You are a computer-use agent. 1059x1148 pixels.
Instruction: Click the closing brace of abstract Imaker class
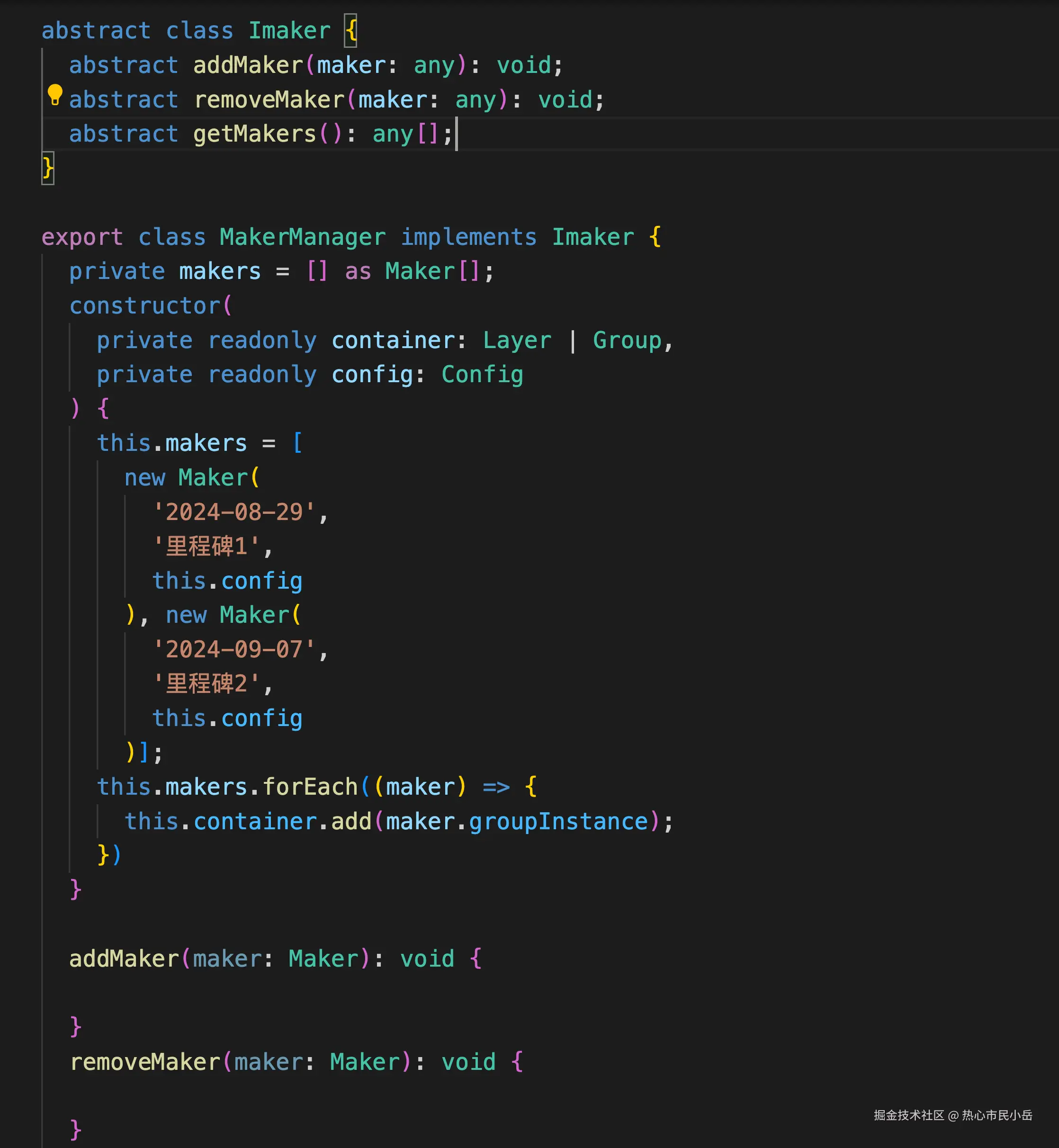tap(47, 169)
